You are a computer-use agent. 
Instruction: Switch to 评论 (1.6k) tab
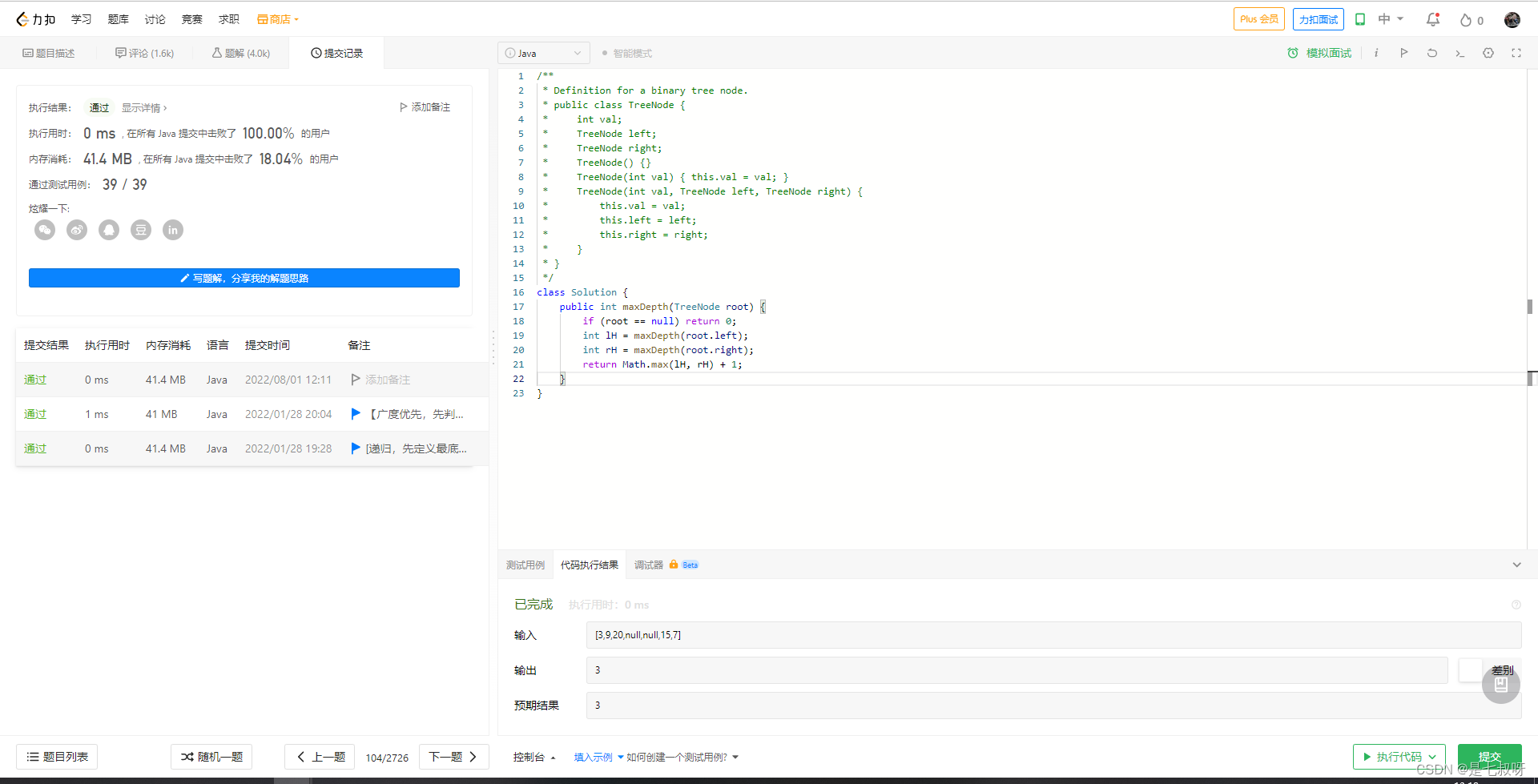pos(144,53)
